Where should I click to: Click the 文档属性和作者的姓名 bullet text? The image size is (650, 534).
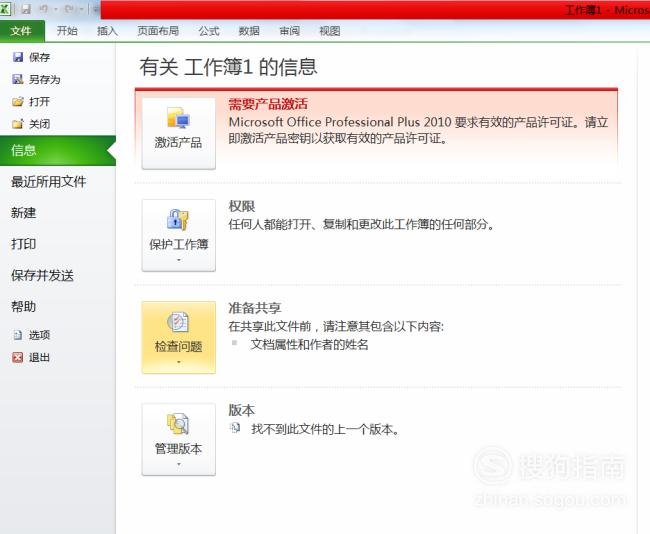click(309, 345)
